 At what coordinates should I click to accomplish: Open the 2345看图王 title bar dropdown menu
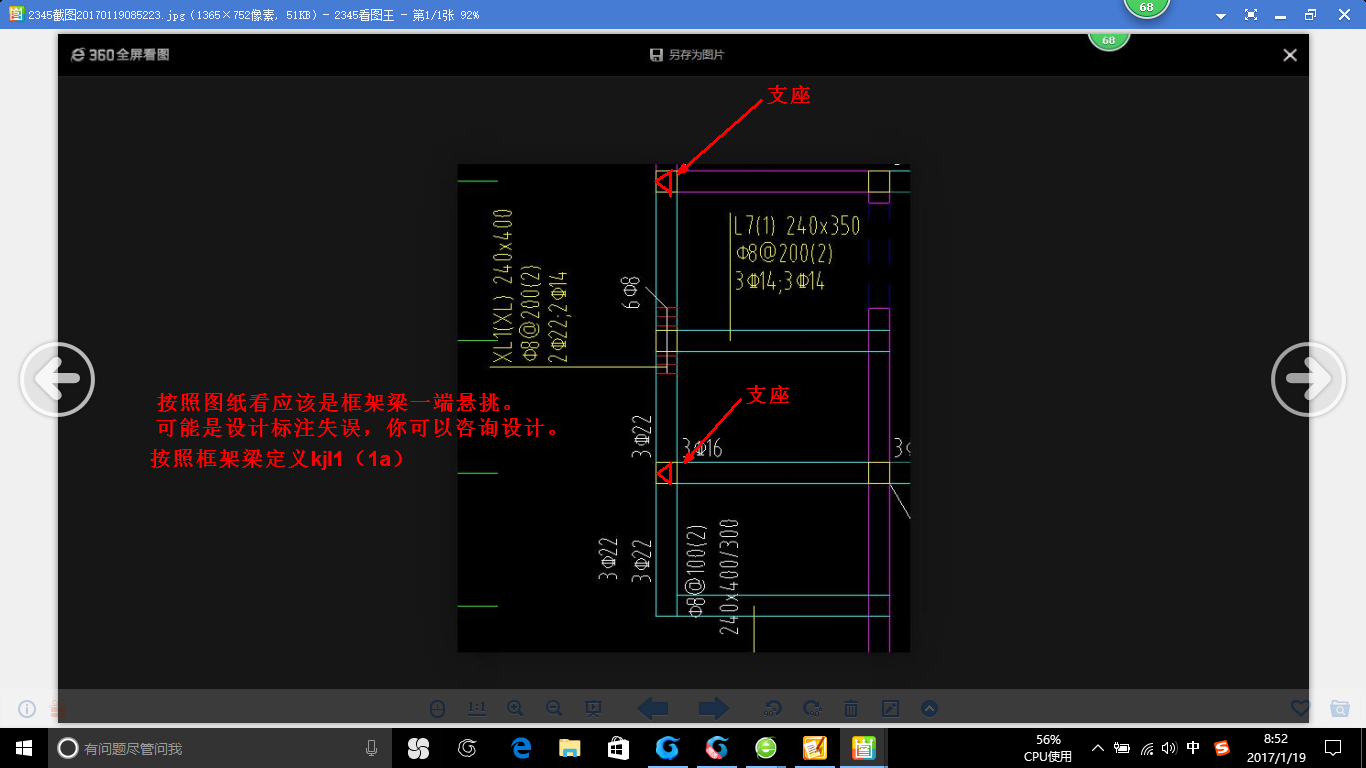(x=1221, y=16)
